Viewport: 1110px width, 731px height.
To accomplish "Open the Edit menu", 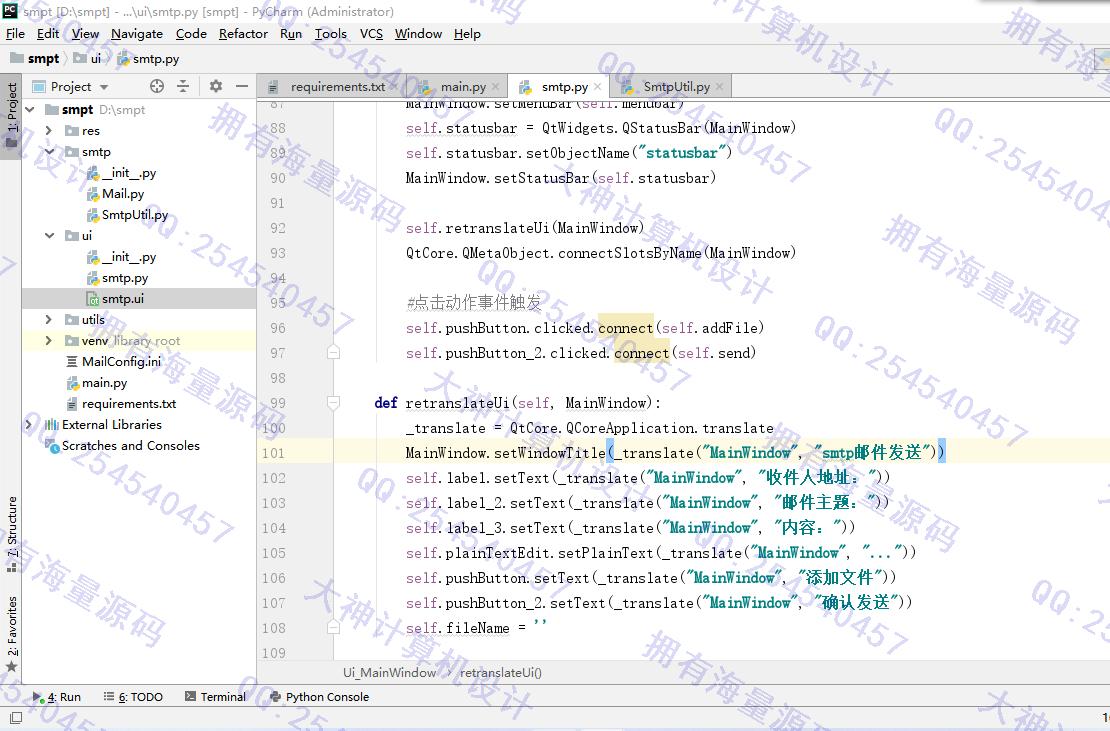I will pos(48,34).
